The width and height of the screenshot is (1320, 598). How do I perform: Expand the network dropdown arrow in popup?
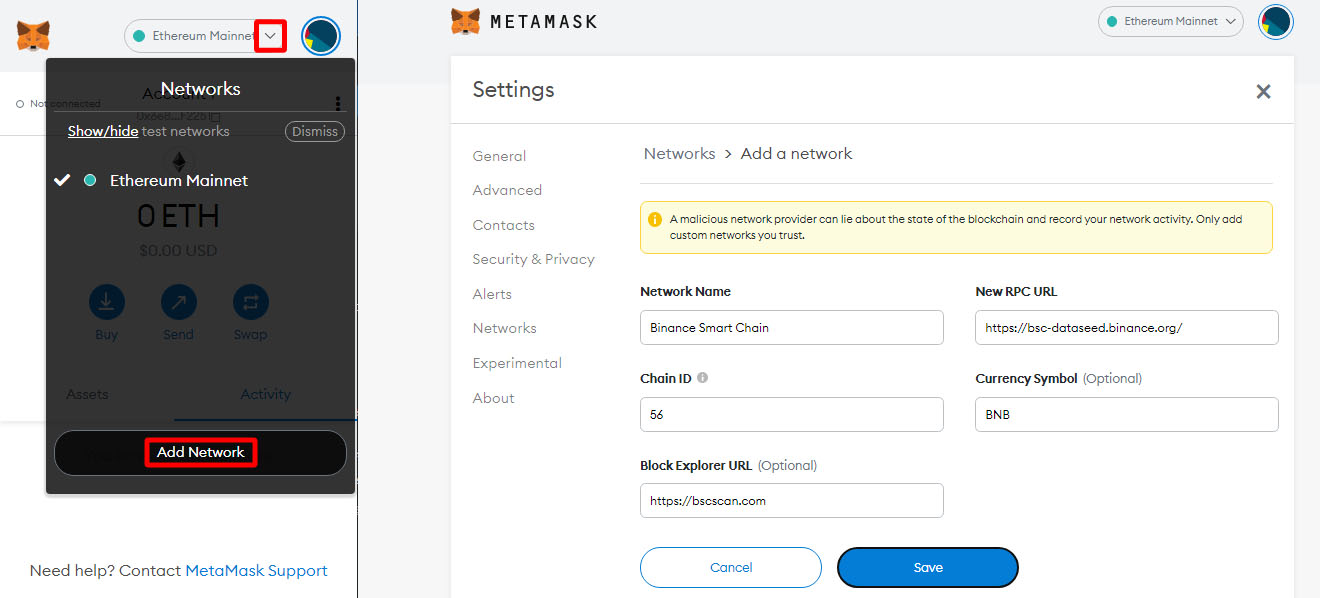tap(270, 36)
